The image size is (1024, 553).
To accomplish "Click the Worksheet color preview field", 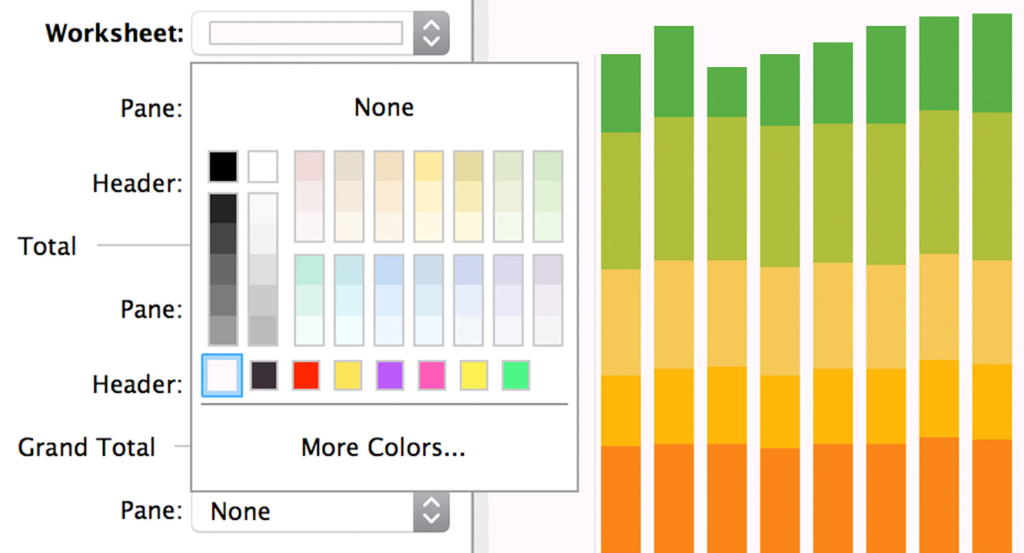I will [x=305, y=33].
